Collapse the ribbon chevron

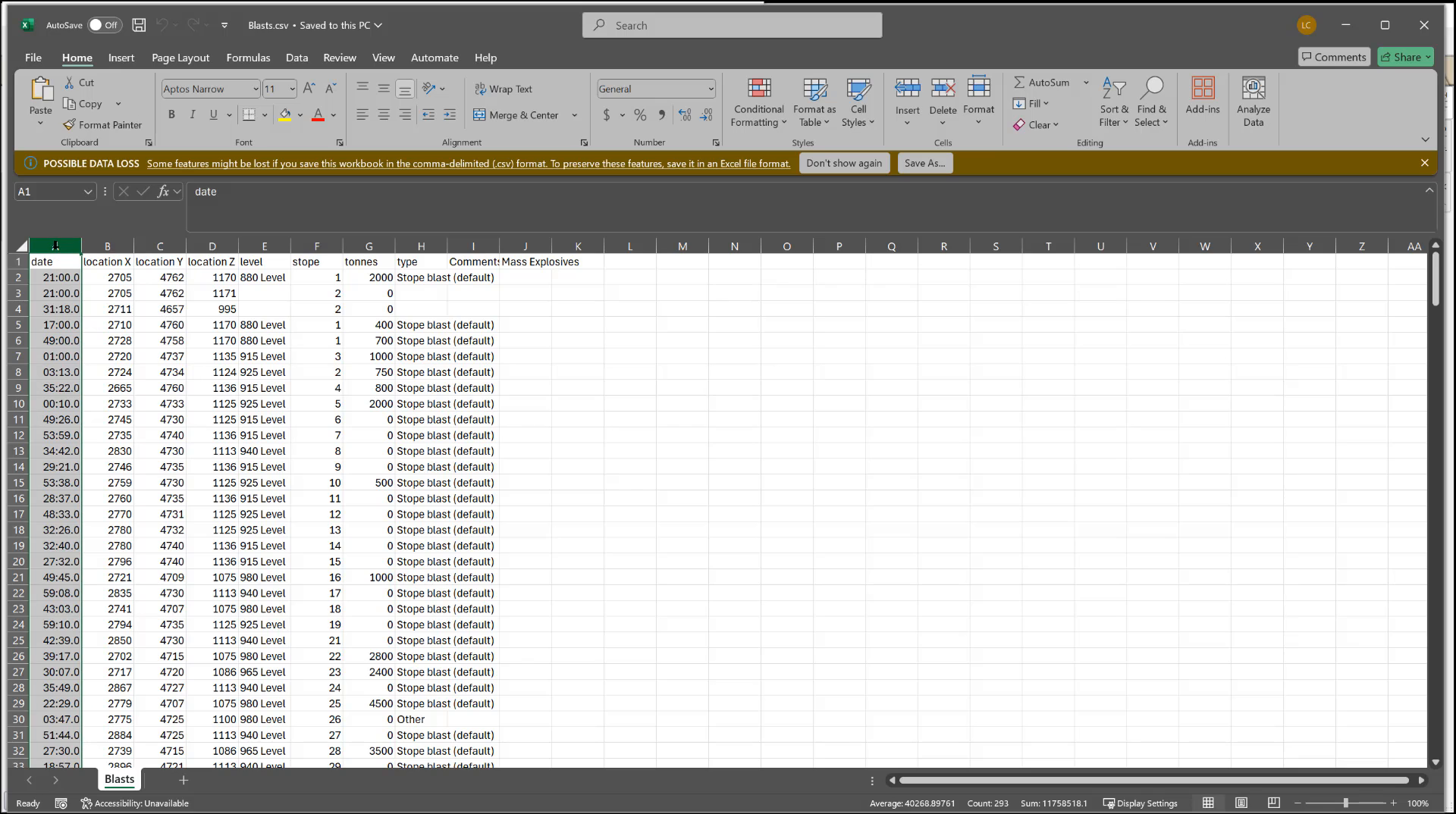point(1425,139)
